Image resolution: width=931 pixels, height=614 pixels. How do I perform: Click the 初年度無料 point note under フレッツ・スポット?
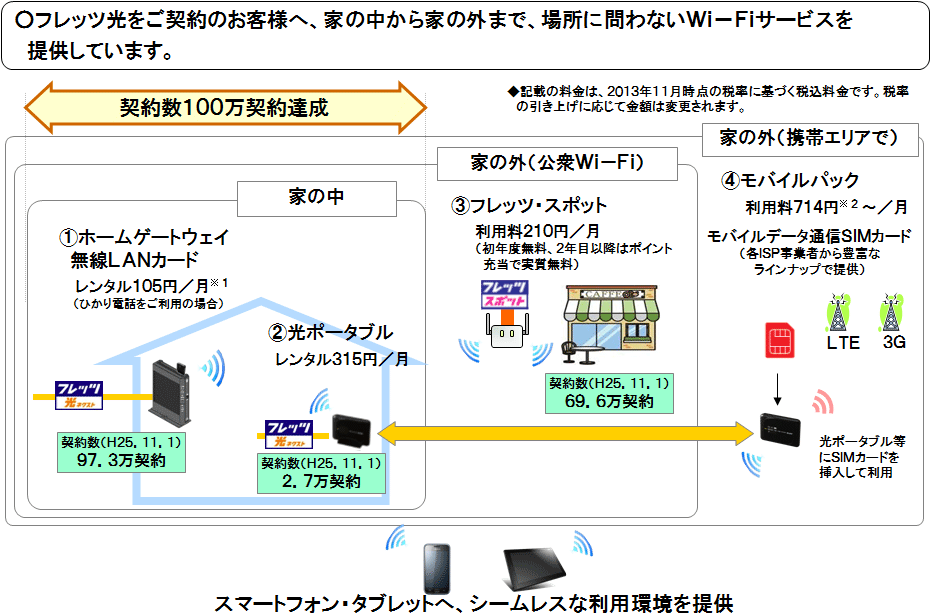tap(574, 257)
